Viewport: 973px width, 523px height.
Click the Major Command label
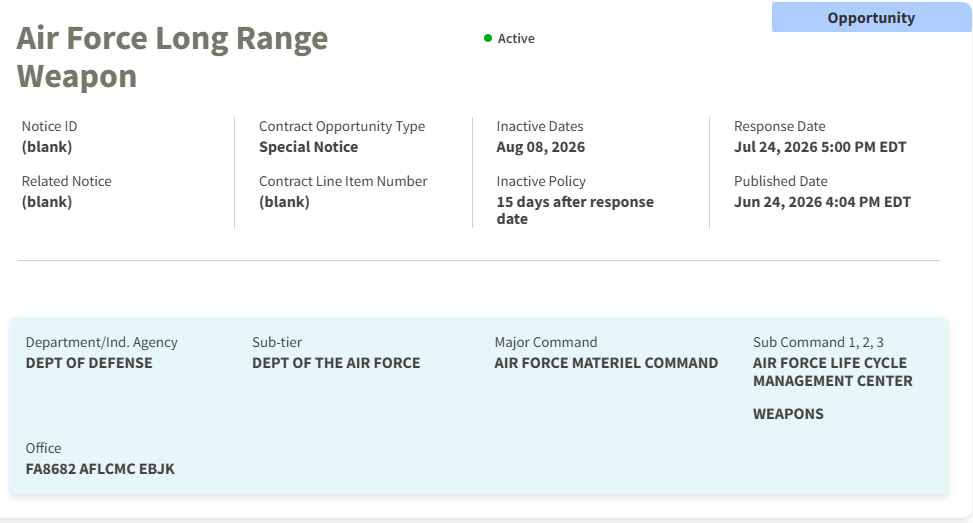coord(546,342)
